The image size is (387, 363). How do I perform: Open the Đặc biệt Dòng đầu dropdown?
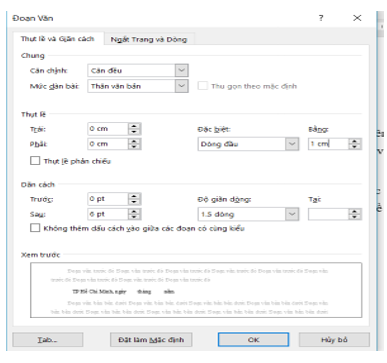click(292, 144)
